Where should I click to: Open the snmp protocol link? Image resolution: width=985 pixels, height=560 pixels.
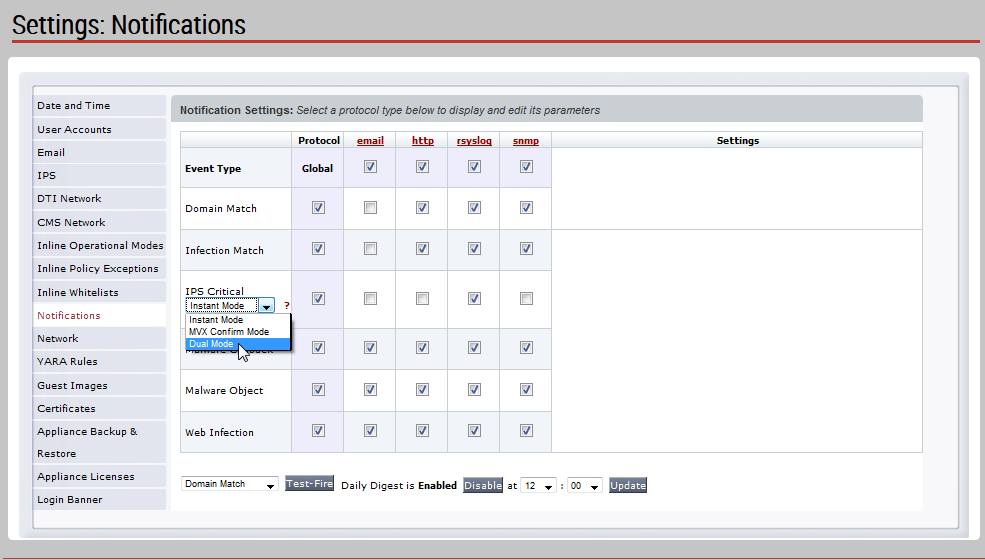point(526,140)
